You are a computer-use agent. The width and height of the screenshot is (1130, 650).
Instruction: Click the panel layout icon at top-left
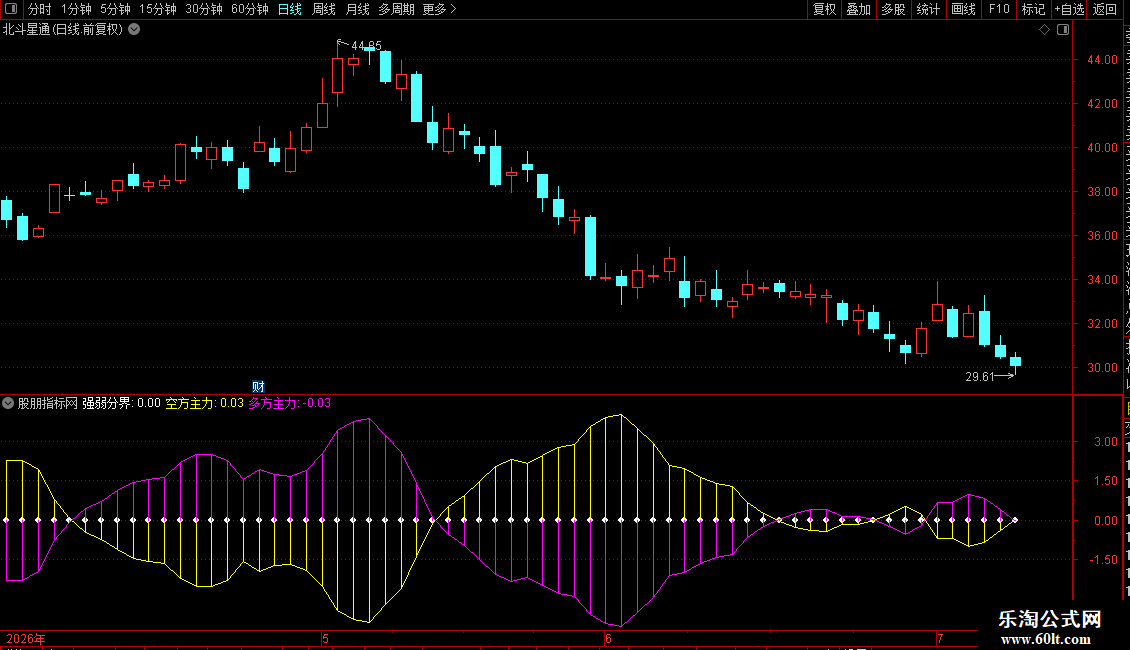tap(11, 9)
